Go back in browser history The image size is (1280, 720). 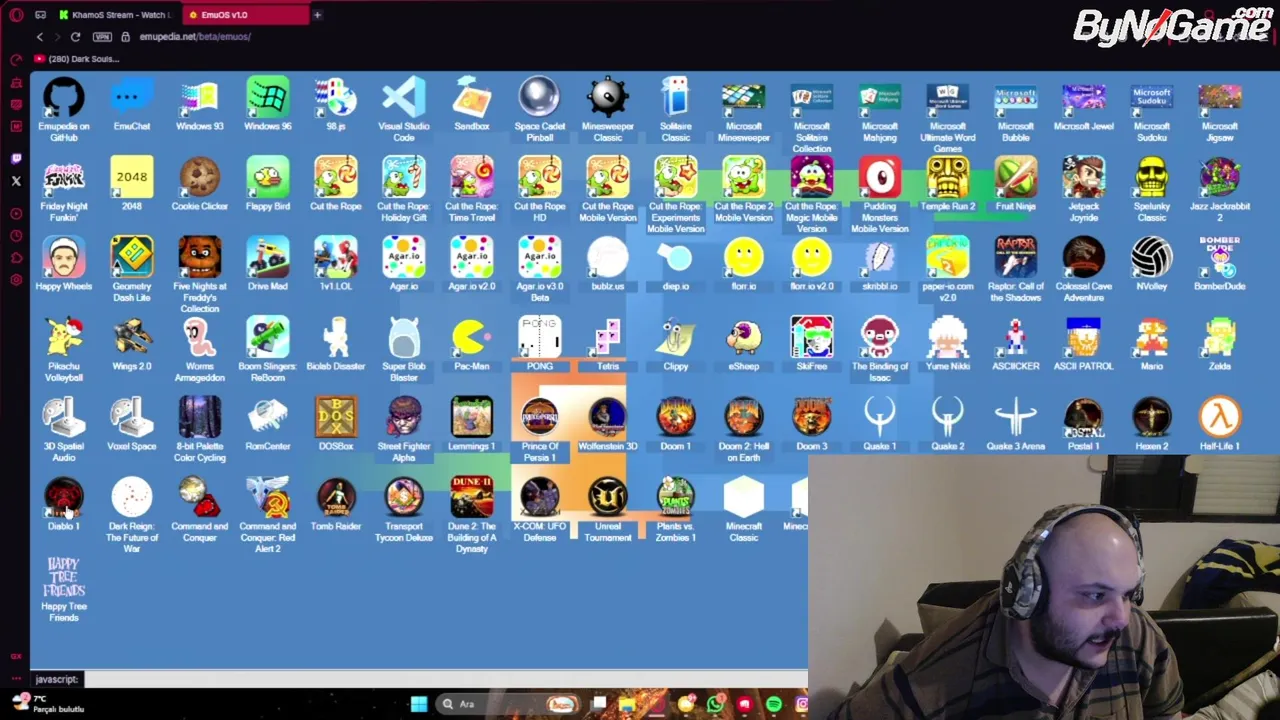point(40,37)
